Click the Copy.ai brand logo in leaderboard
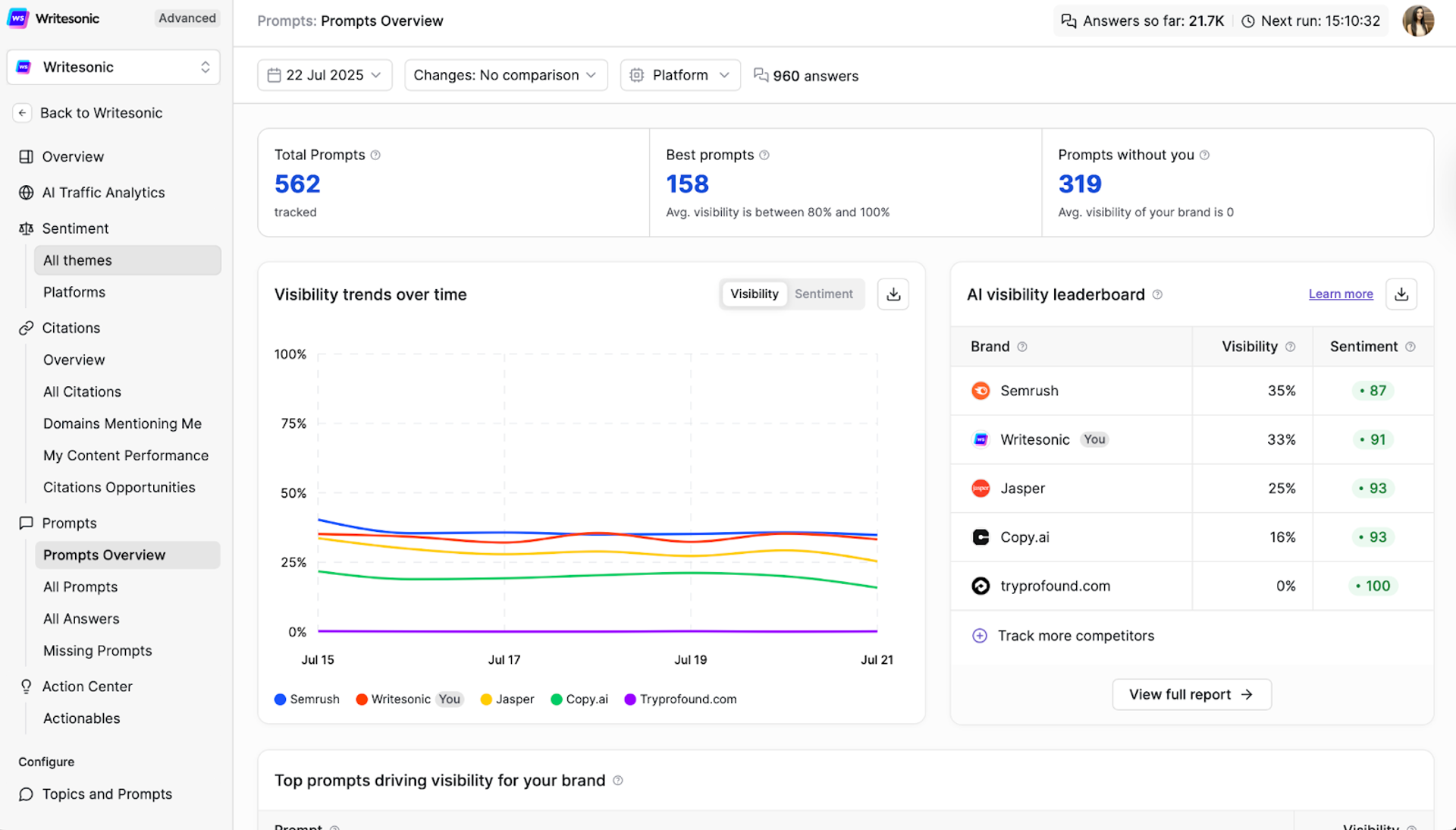 (x=981, y=537)
